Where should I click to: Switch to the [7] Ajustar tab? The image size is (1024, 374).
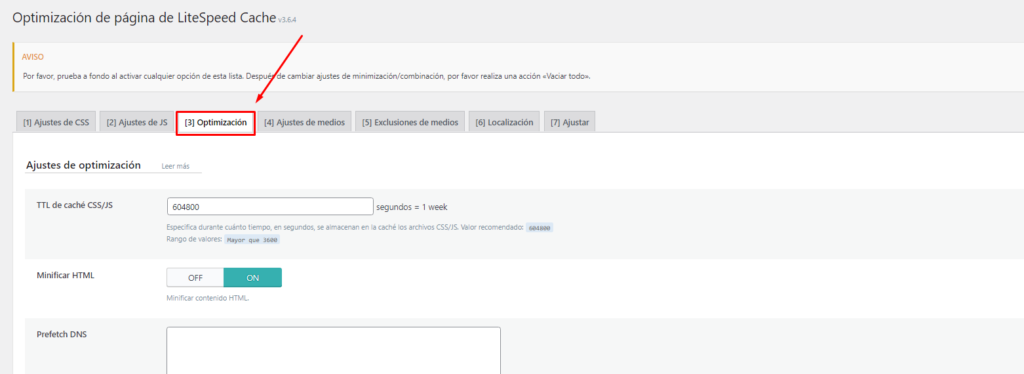pyautogui.click(x=569, y=122)
